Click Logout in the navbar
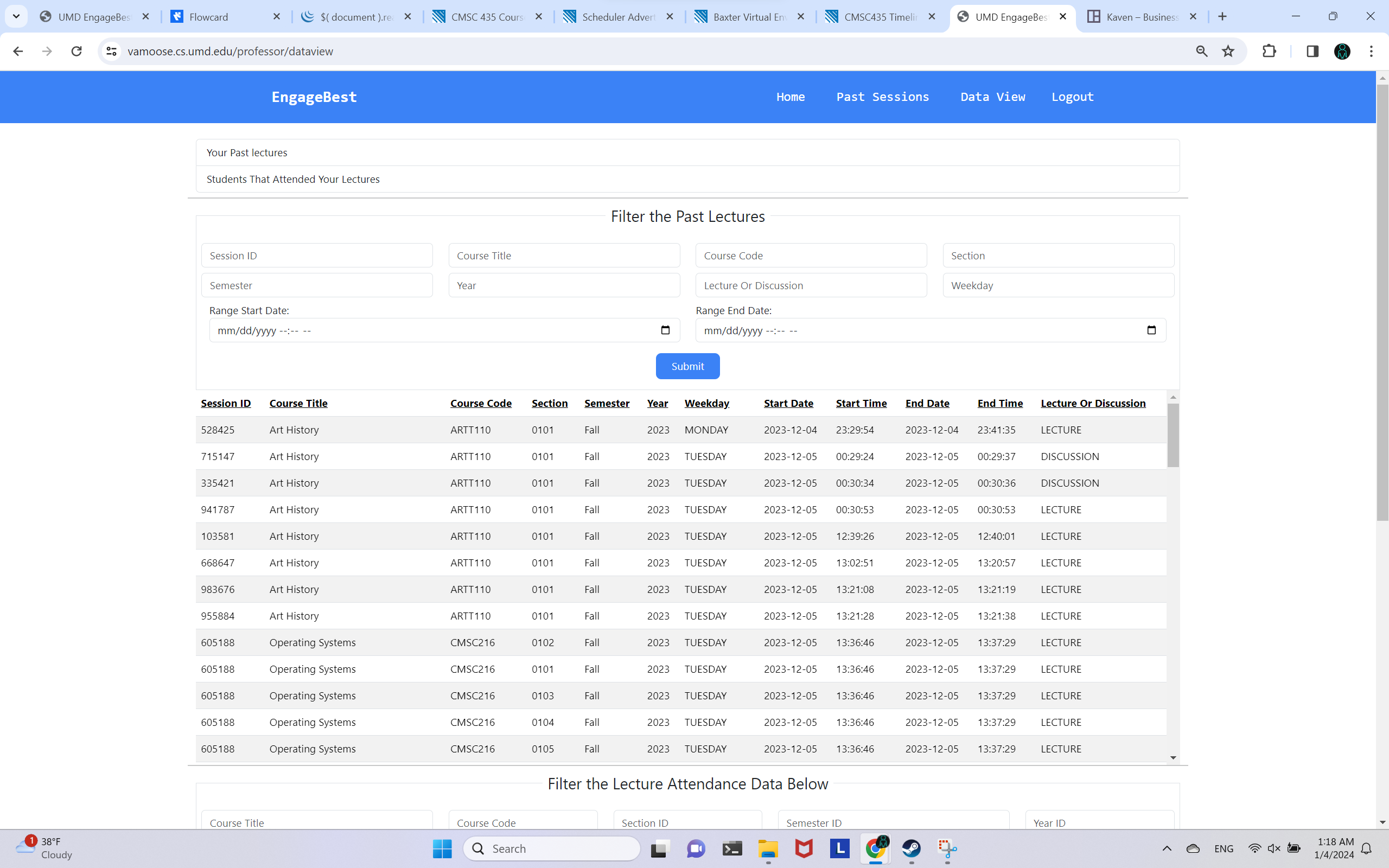Image resolution: width=1389 pixels, height=868 pixels. [1072, 97]
